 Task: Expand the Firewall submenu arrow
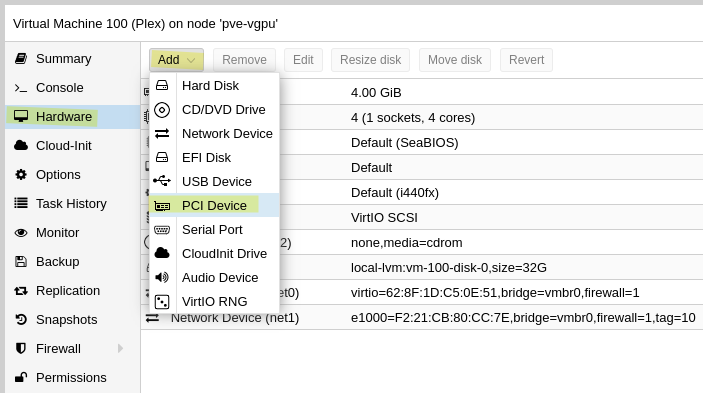[120, 349]
